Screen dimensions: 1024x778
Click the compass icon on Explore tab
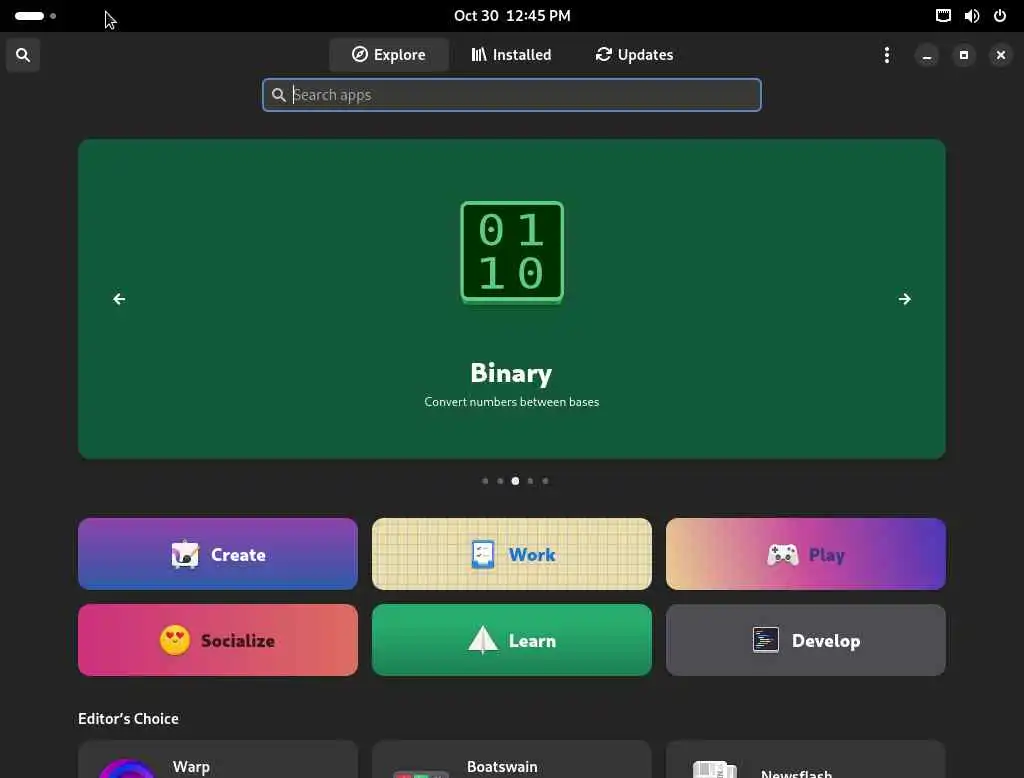click(x=360, y=54)
